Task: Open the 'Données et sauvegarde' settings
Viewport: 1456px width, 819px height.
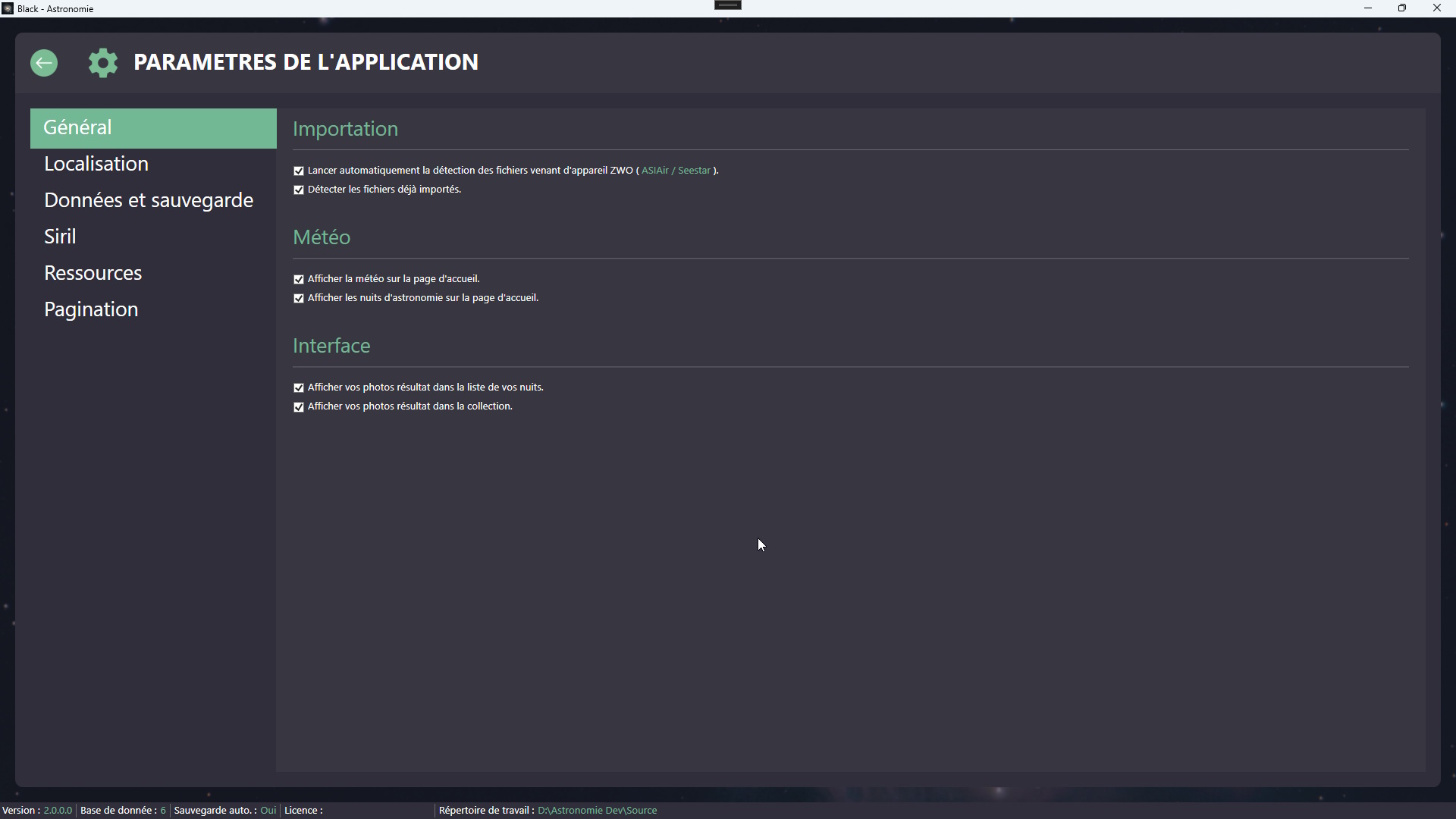Action: pos(149,200)
